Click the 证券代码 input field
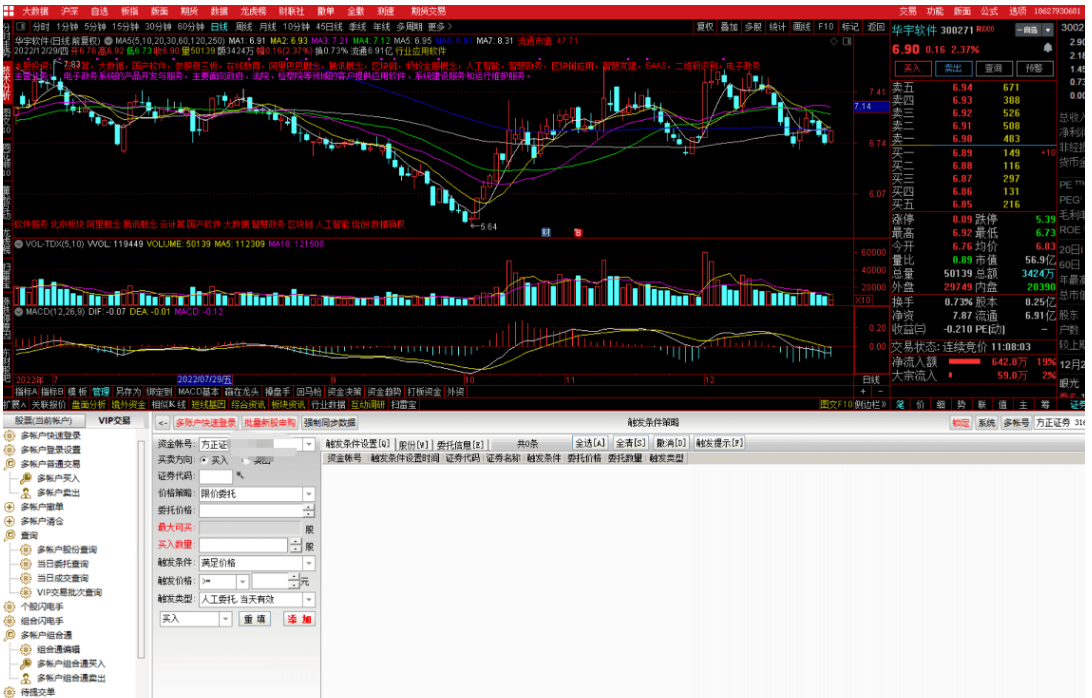Screen dimensions: 1092x698 click(216, 476)
